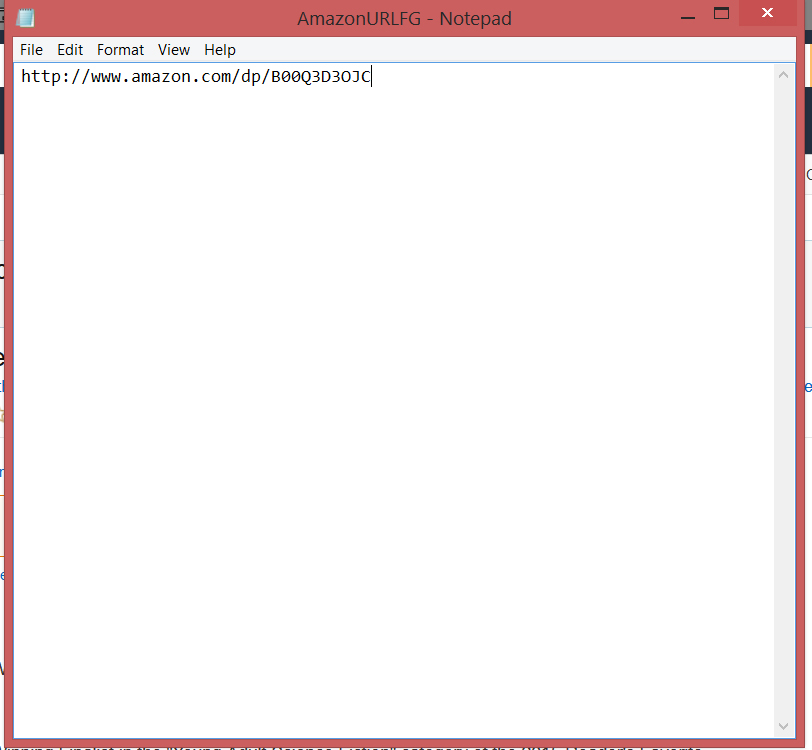812x750 pixels.
Task: Place cursor in the amazon.com URL text
Action: click(x=196, y=77)
